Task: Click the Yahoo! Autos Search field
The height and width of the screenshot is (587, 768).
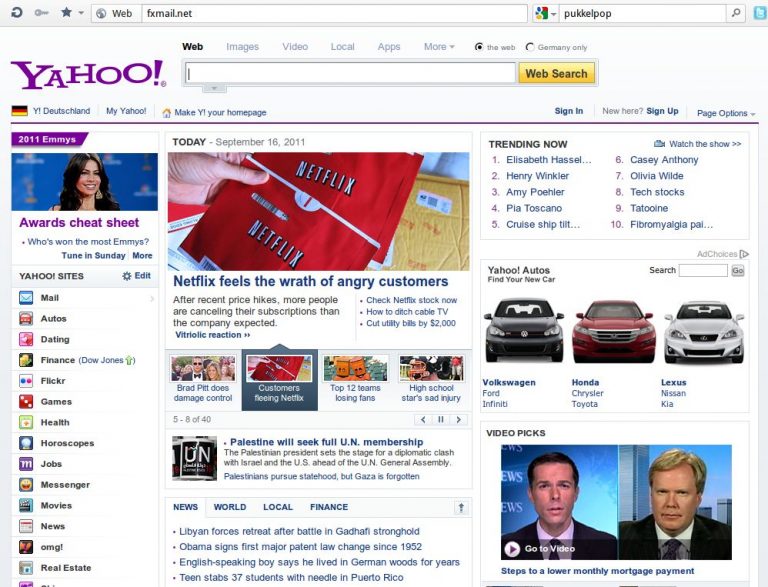Action: tap(703, 270)
